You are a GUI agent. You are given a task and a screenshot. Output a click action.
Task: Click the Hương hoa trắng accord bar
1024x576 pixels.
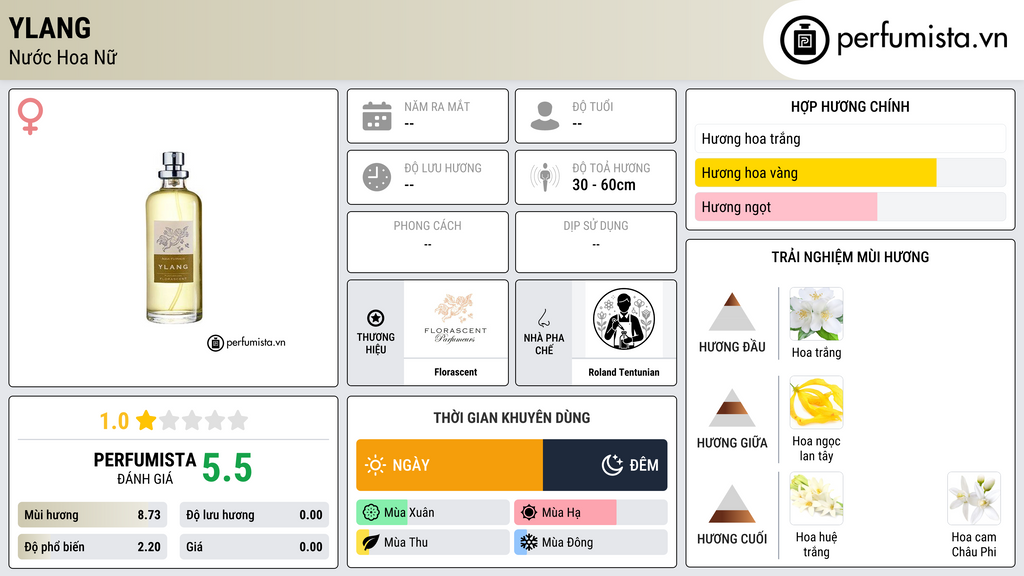[850, 138]
